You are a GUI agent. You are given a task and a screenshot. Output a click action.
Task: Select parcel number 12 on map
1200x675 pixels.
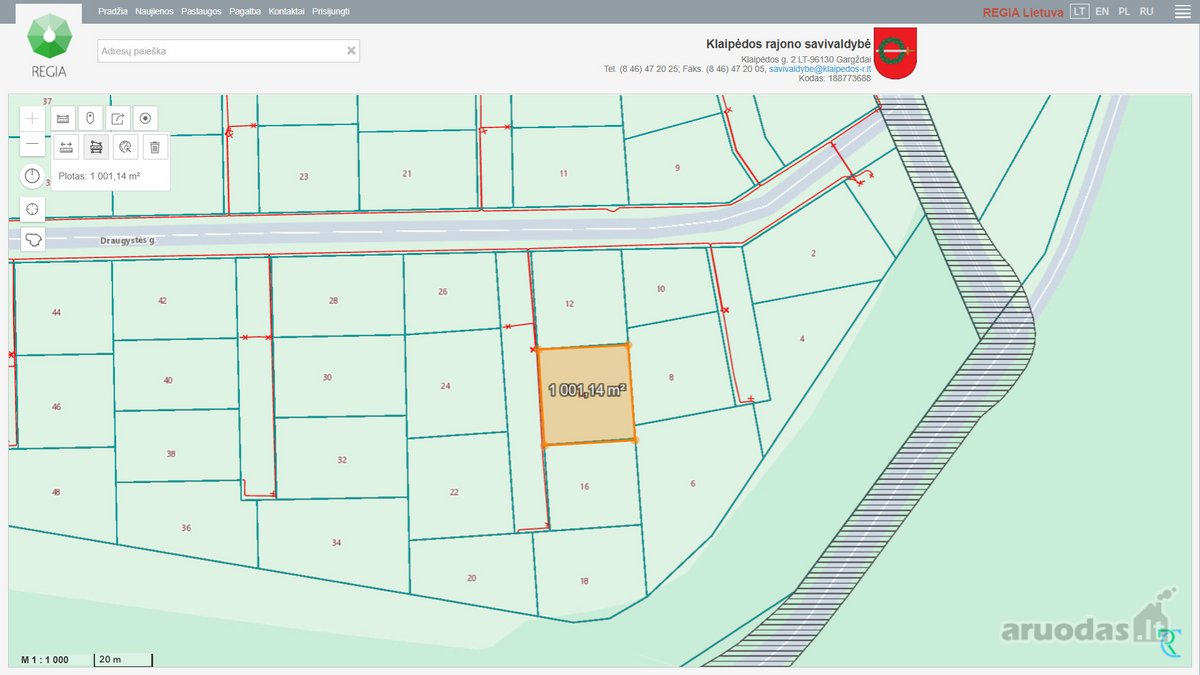(569, 303)
